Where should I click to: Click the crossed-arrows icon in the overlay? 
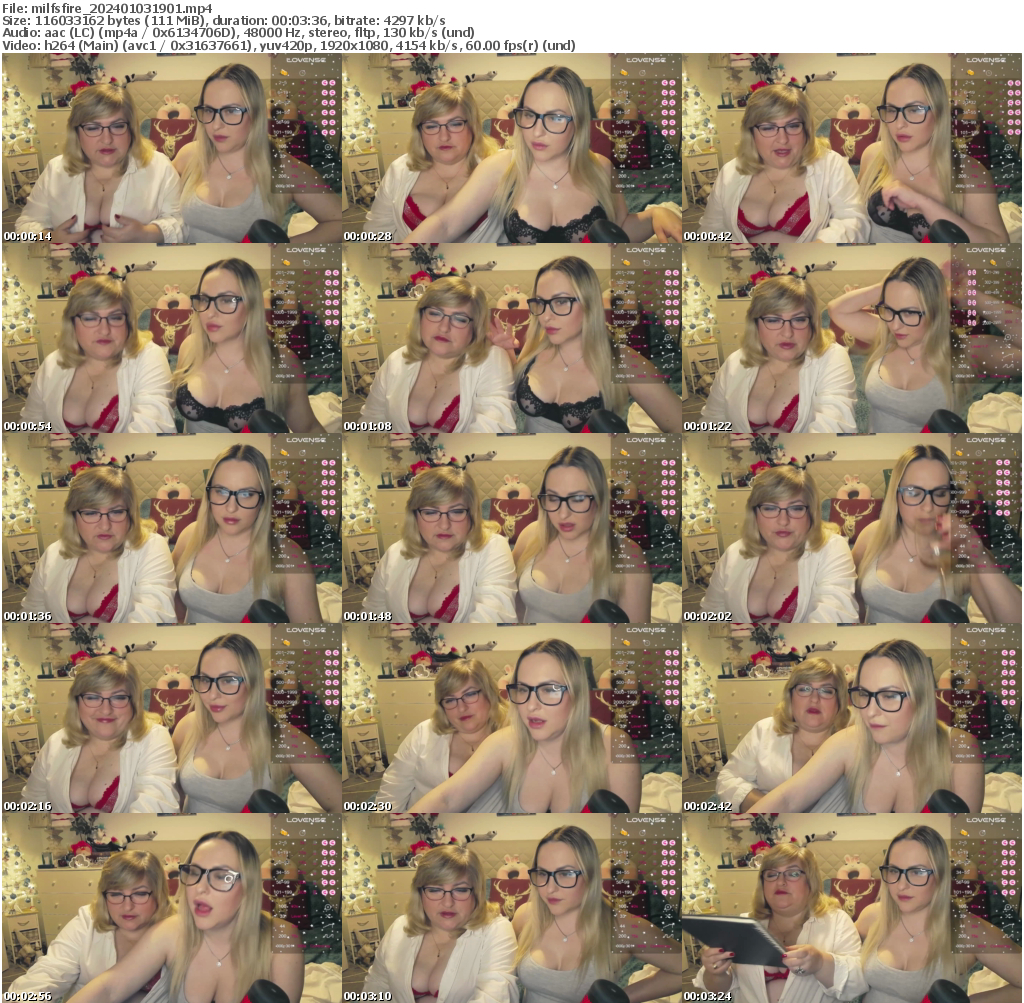328,156
